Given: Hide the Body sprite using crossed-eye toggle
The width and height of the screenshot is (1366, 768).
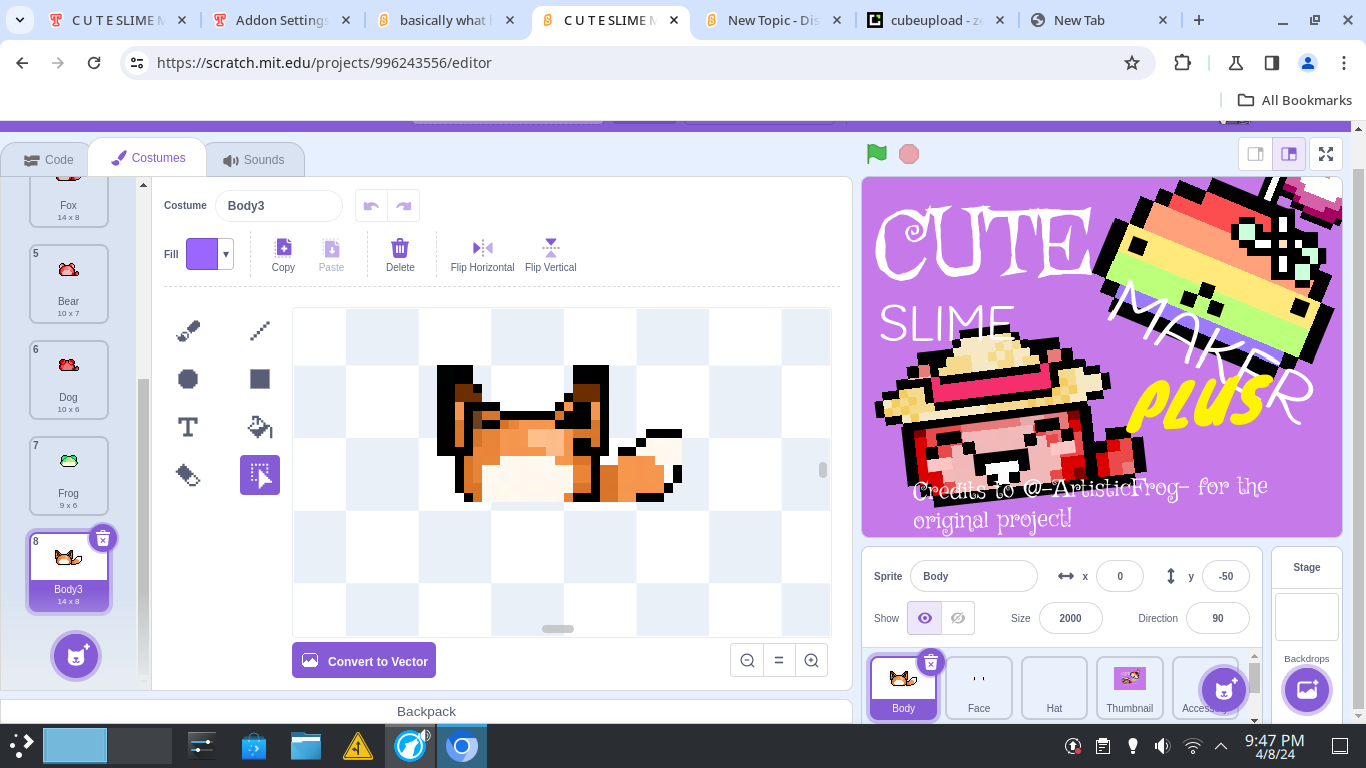Looking at the screenshot, I should click(x=957, y=617).
